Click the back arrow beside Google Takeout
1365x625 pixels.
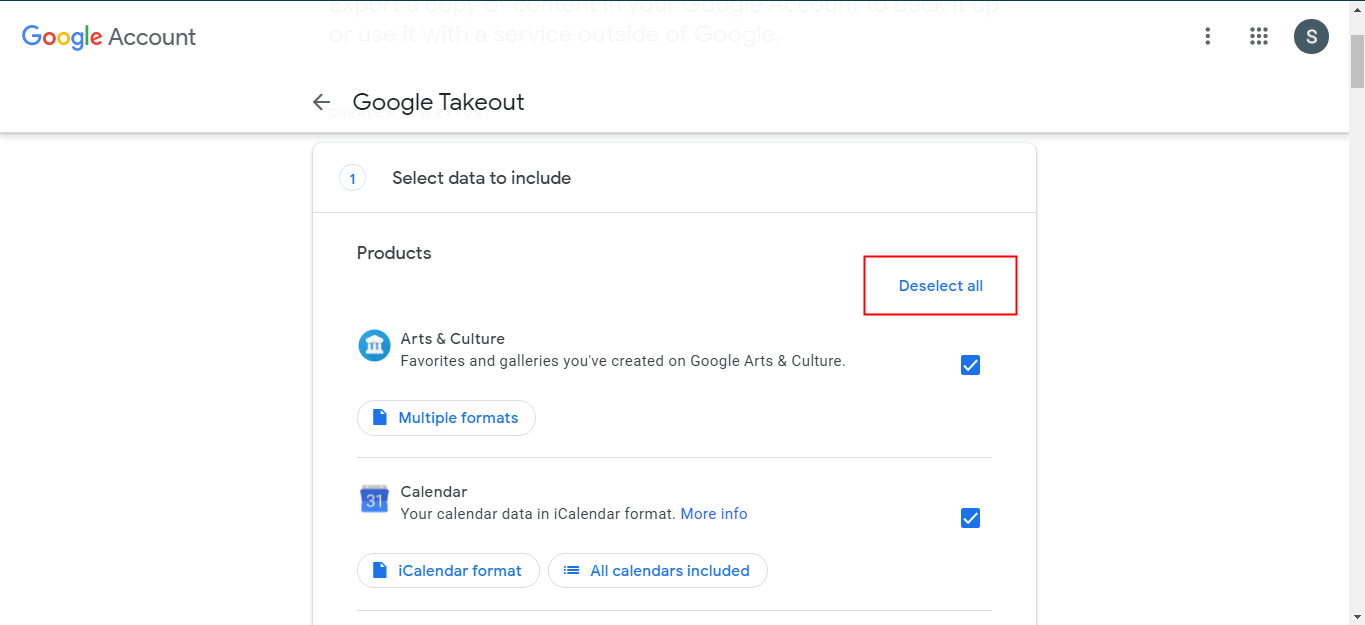point(321,102)
